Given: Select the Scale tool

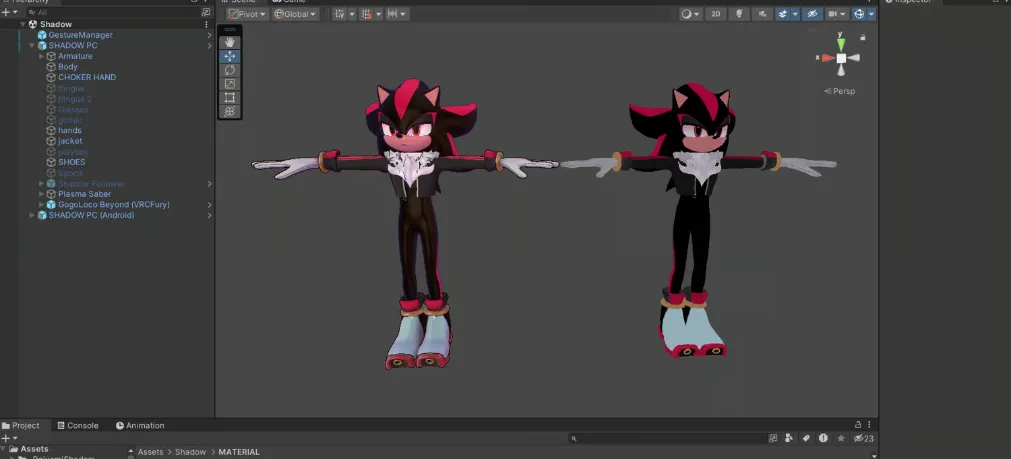Looking at the screenshot, I should click(x=230, y=84).
